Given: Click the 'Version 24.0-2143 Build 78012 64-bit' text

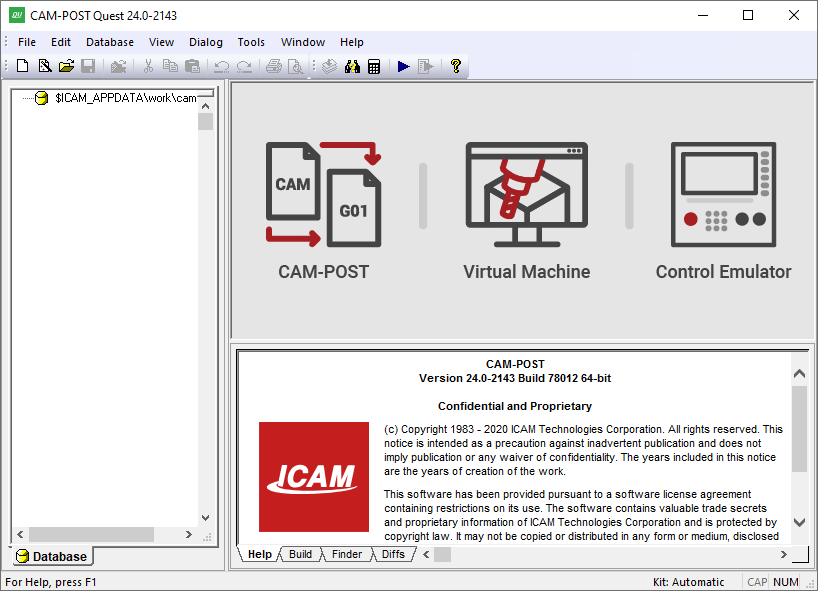Looking at the screenshot, I should [515, 378].
